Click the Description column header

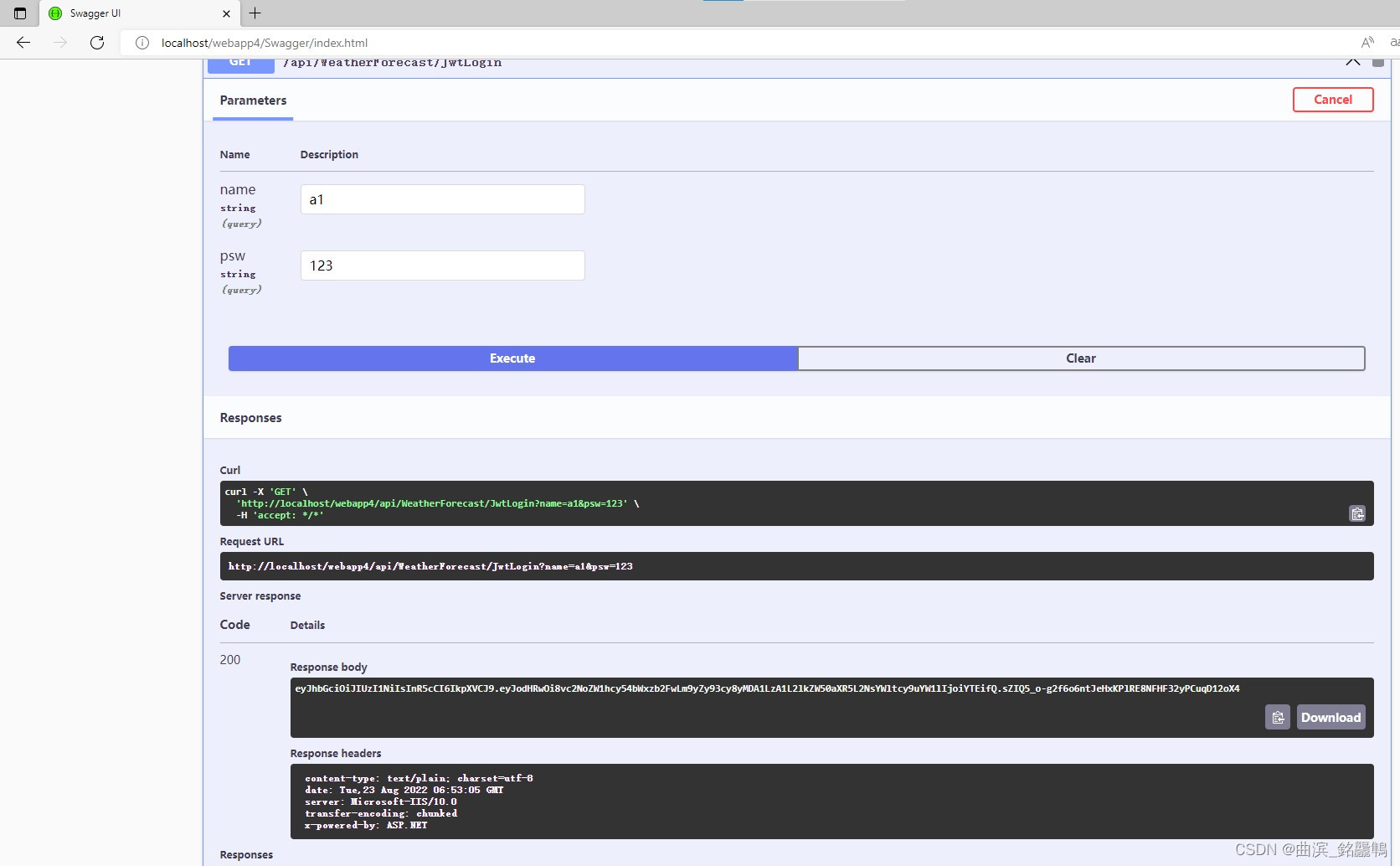pyautogui.click(x=329, y=155)
